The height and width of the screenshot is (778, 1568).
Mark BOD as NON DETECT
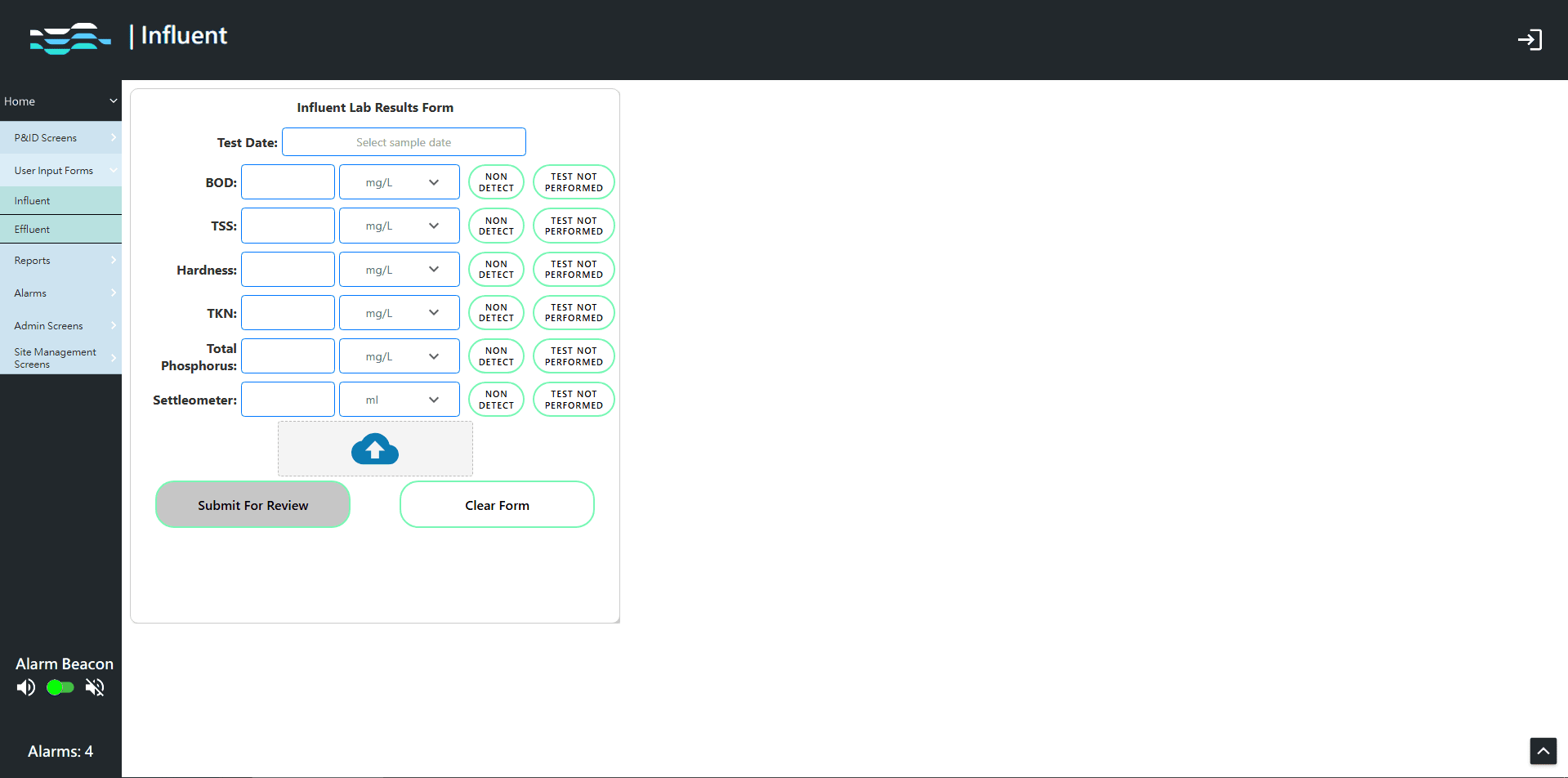point(496,181)
